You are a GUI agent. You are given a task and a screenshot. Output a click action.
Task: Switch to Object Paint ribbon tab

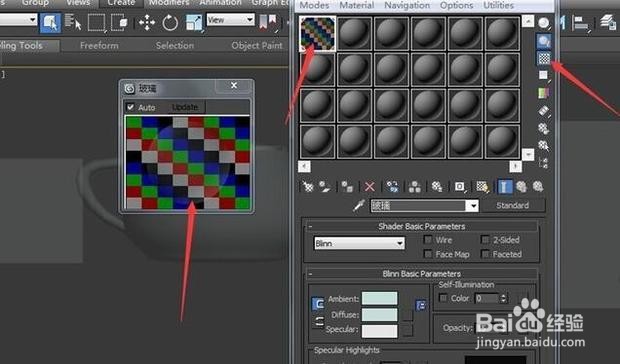click(x=257, y=46)
